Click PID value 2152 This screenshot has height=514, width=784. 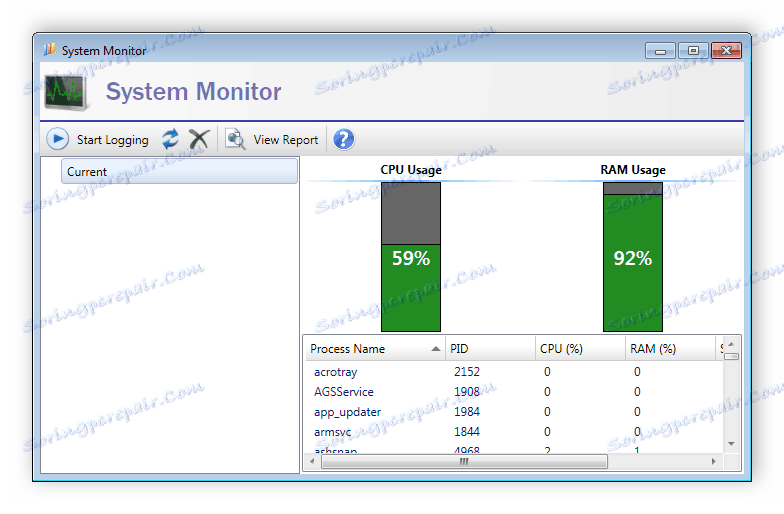tap(466, 372)
